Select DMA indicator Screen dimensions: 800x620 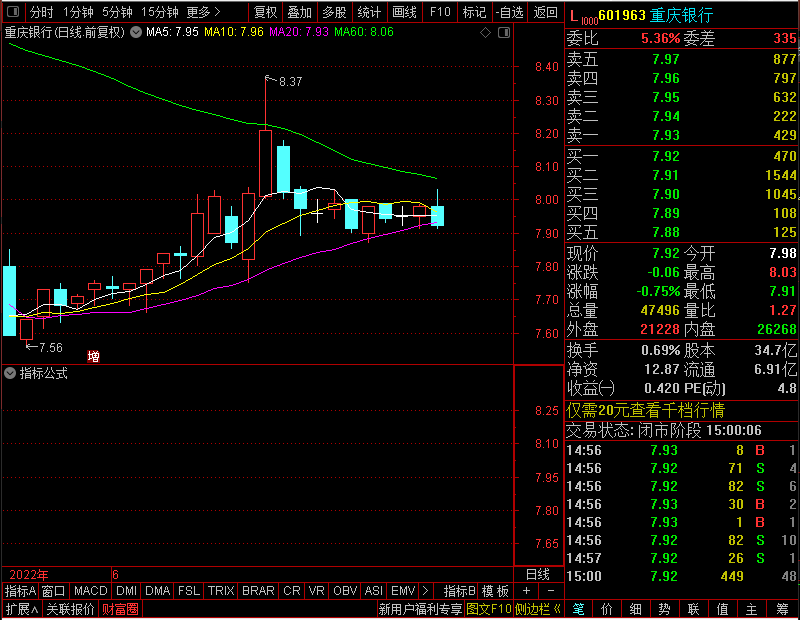157,591
